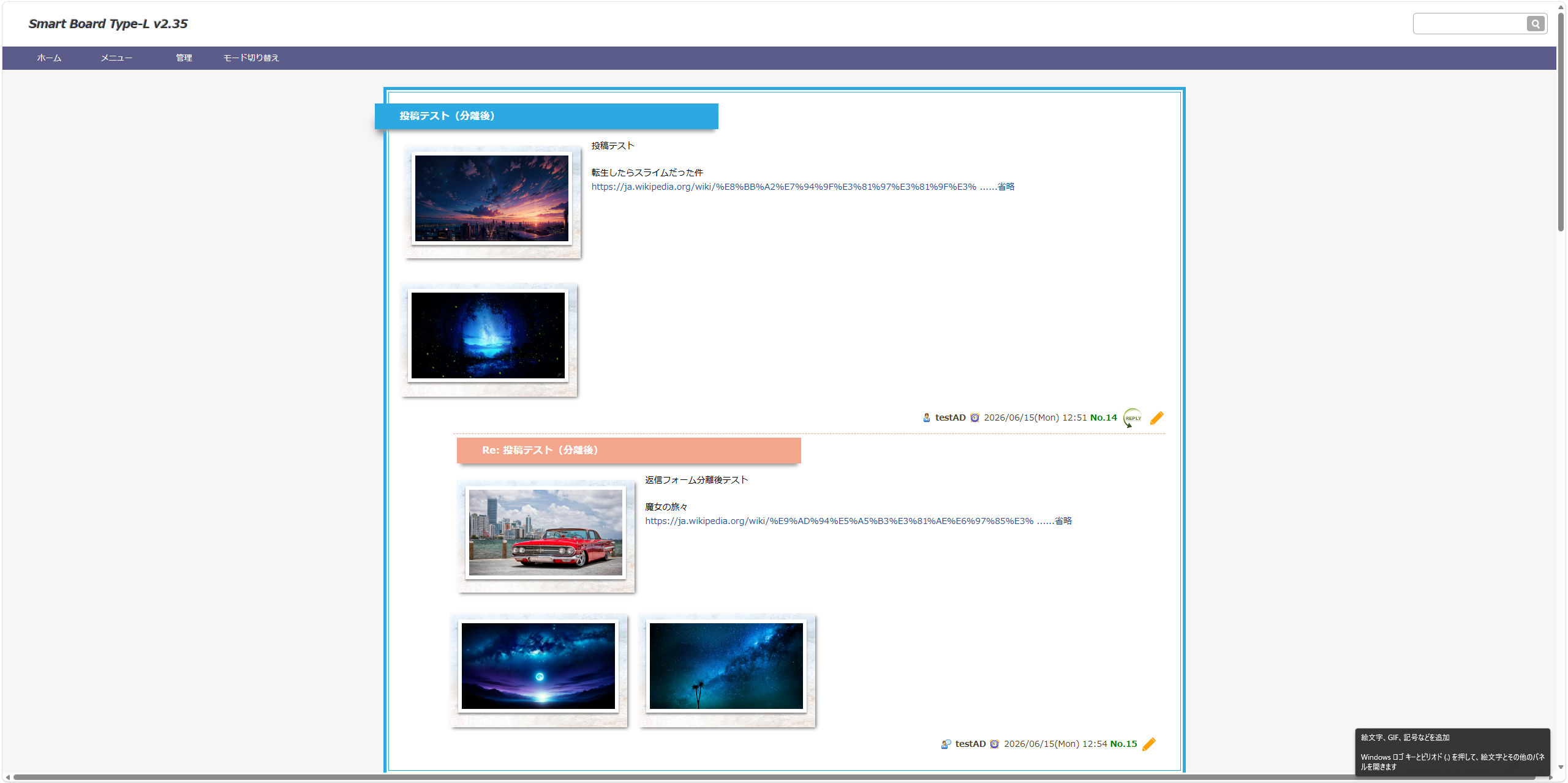Image resolution: width=1568 pixels, height=783 pixels.
Task: Focus the search input field
Action: [1469, 24]
